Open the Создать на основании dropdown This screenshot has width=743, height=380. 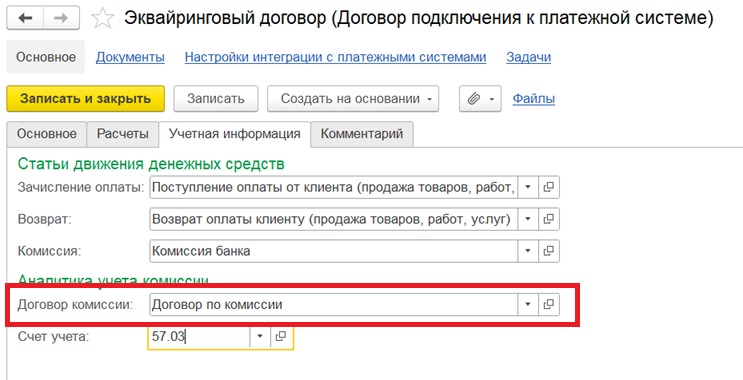pyautogui.click(x=353, y=99)
